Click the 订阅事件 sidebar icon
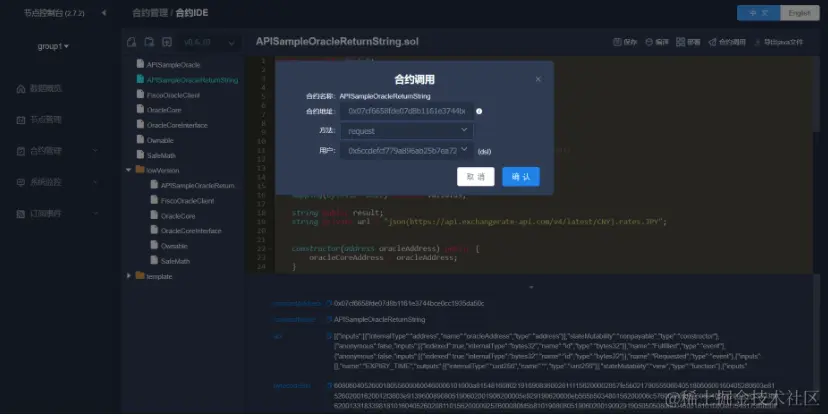This screenshot has width=828, height=416. point(21,214)
